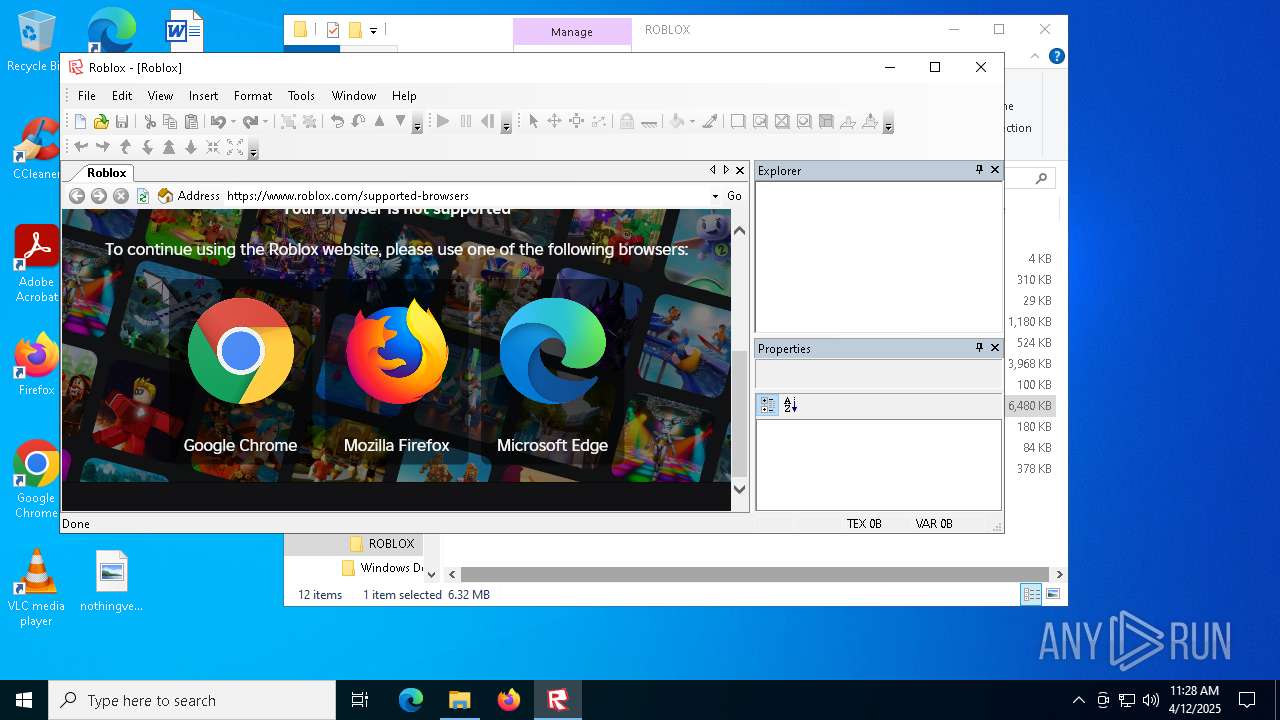Click the Open folder toolbar icon

(x=101, y=122)
